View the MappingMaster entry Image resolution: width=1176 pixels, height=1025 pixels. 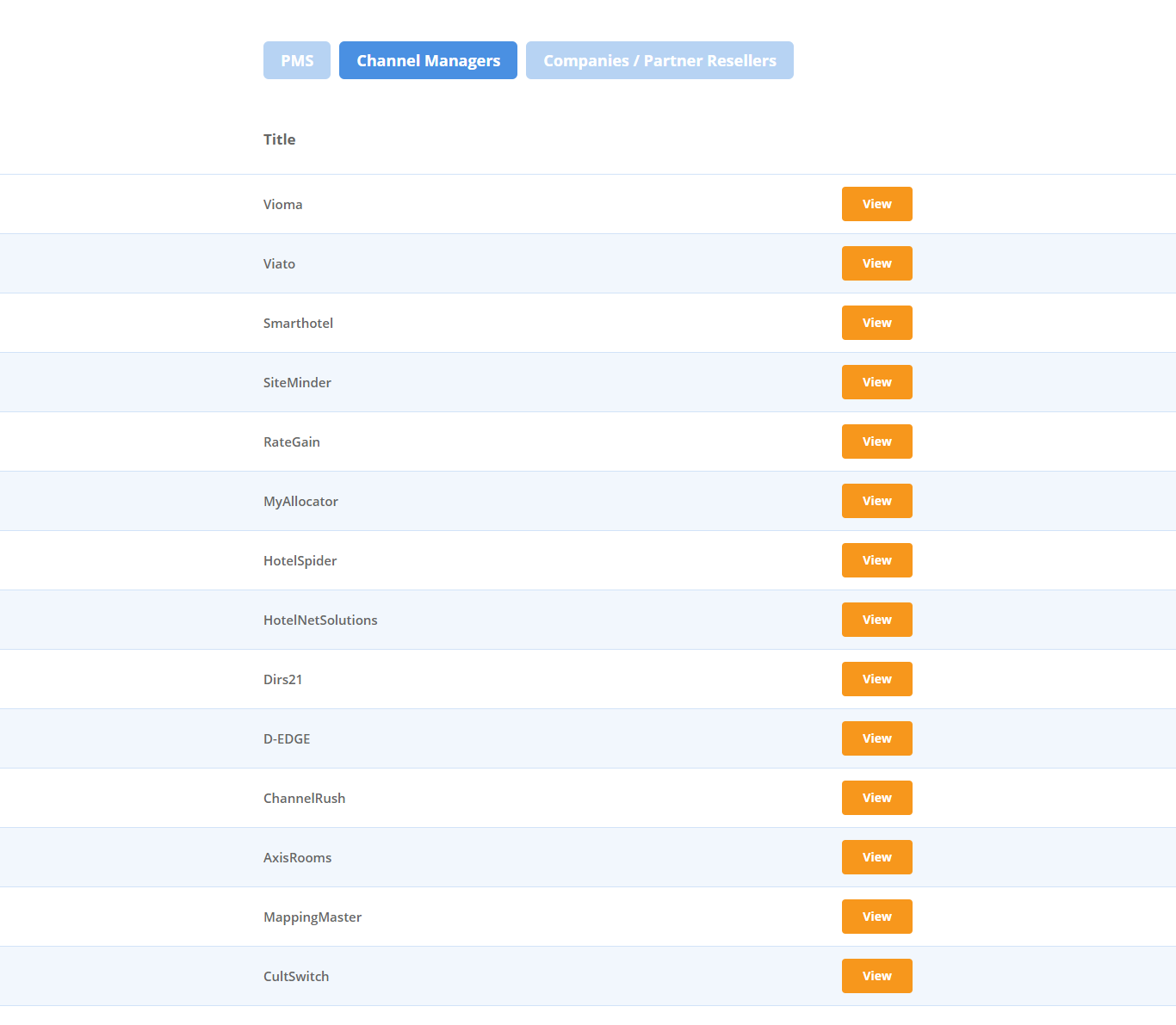tap(876, 917)
